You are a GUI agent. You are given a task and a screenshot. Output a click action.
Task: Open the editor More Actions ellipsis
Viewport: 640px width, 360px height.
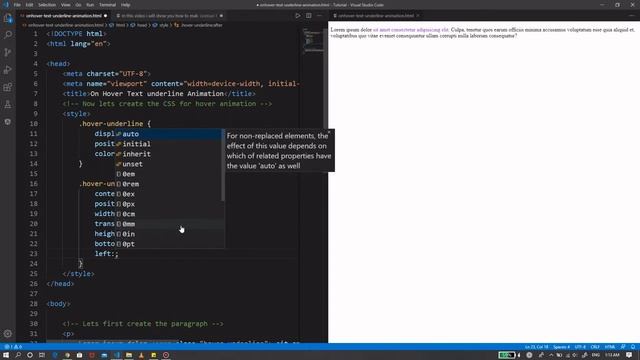[x=320, y=16]
